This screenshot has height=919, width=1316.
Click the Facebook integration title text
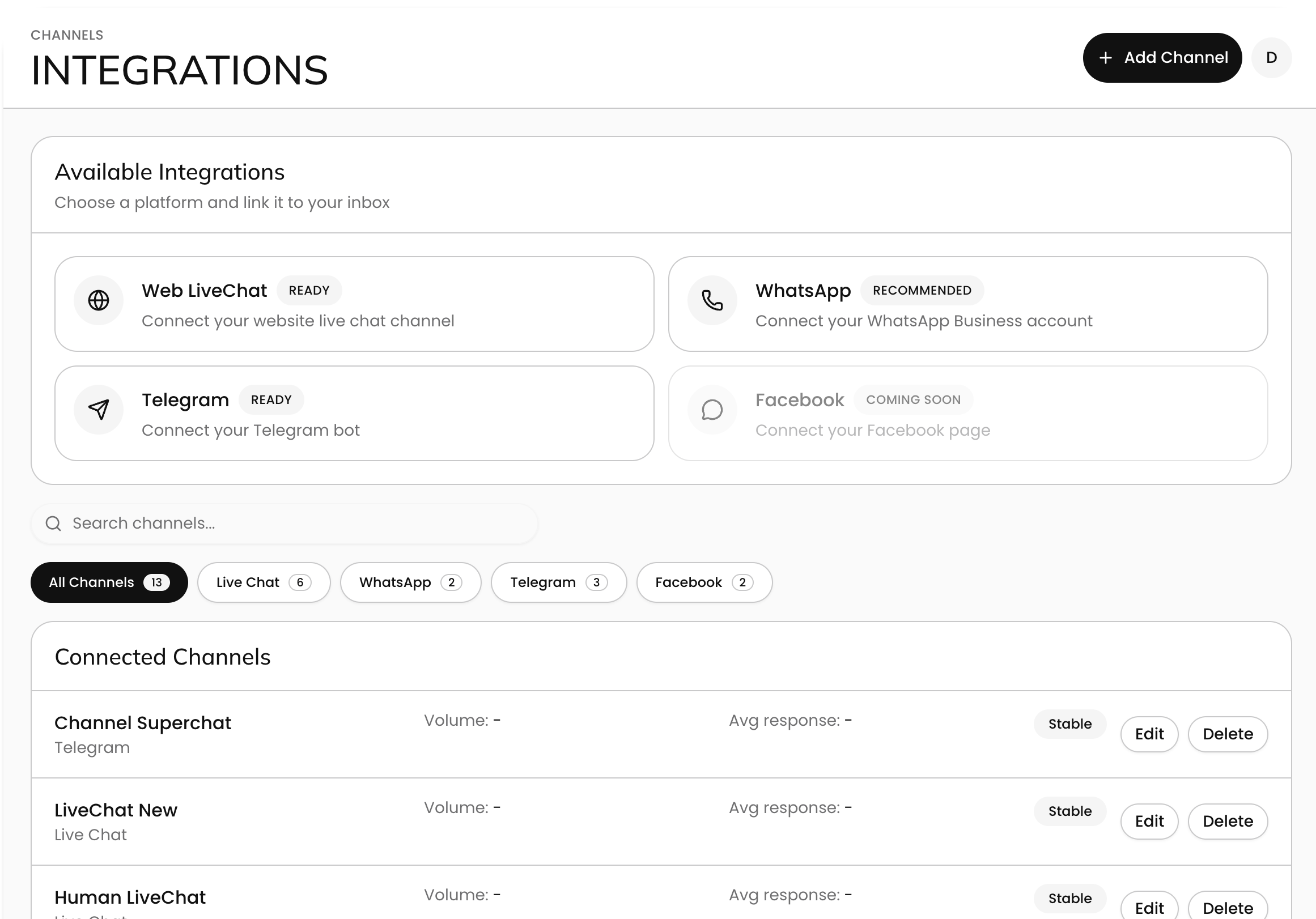pyautogui.click(x=800, y=400)
